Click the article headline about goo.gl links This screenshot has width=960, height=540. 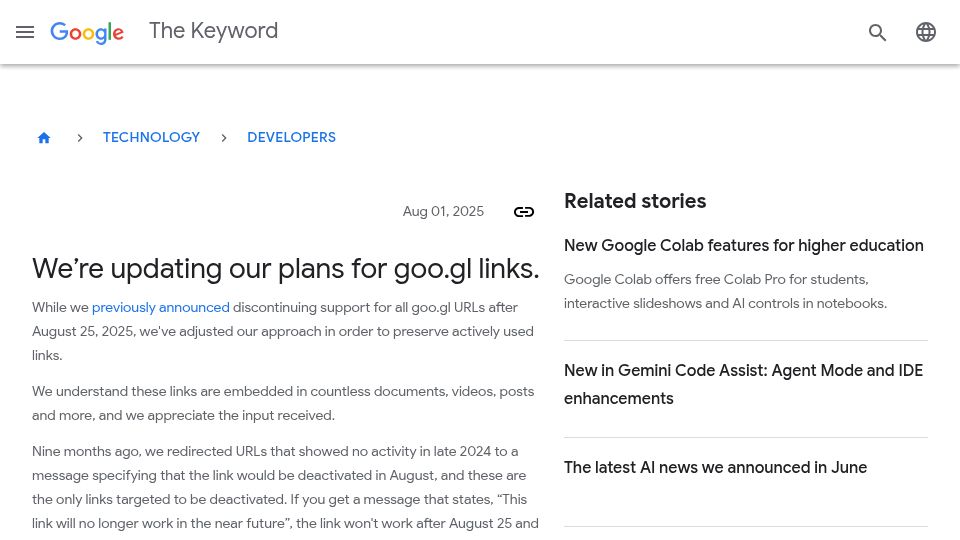[286, 268]
